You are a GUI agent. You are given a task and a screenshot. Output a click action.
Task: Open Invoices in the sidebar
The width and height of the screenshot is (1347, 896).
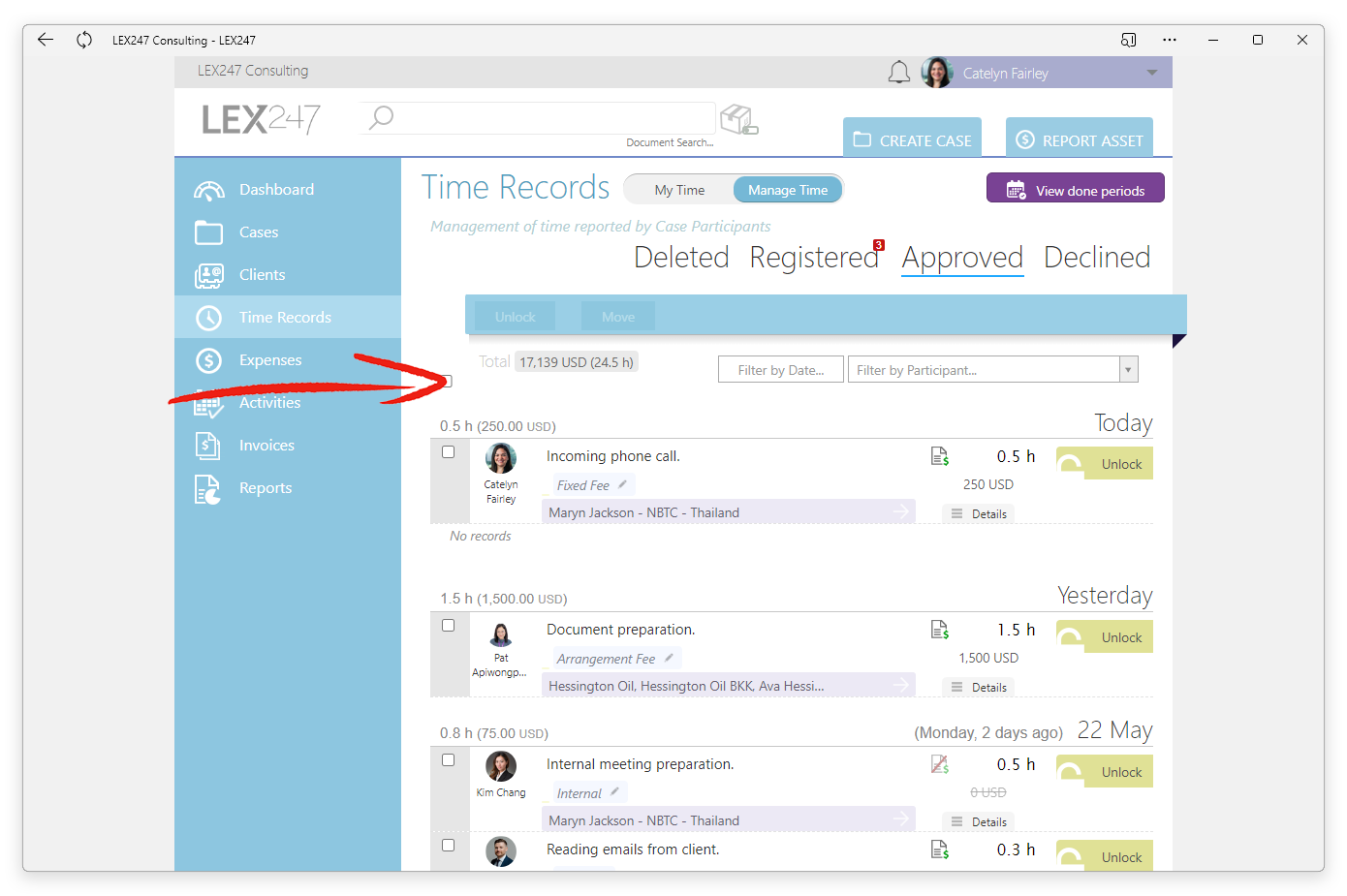pos(288,446)
